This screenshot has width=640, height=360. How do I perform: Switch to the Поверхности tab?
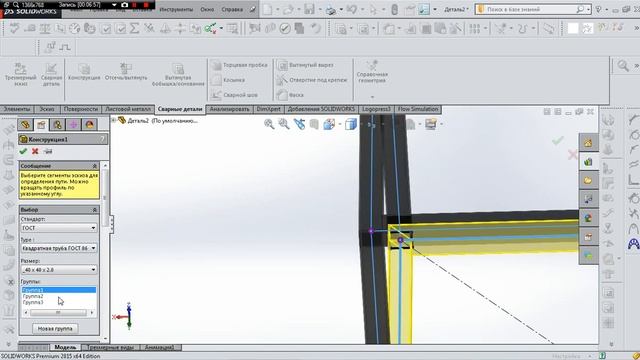pyautogui.click(x=80, y=109)
